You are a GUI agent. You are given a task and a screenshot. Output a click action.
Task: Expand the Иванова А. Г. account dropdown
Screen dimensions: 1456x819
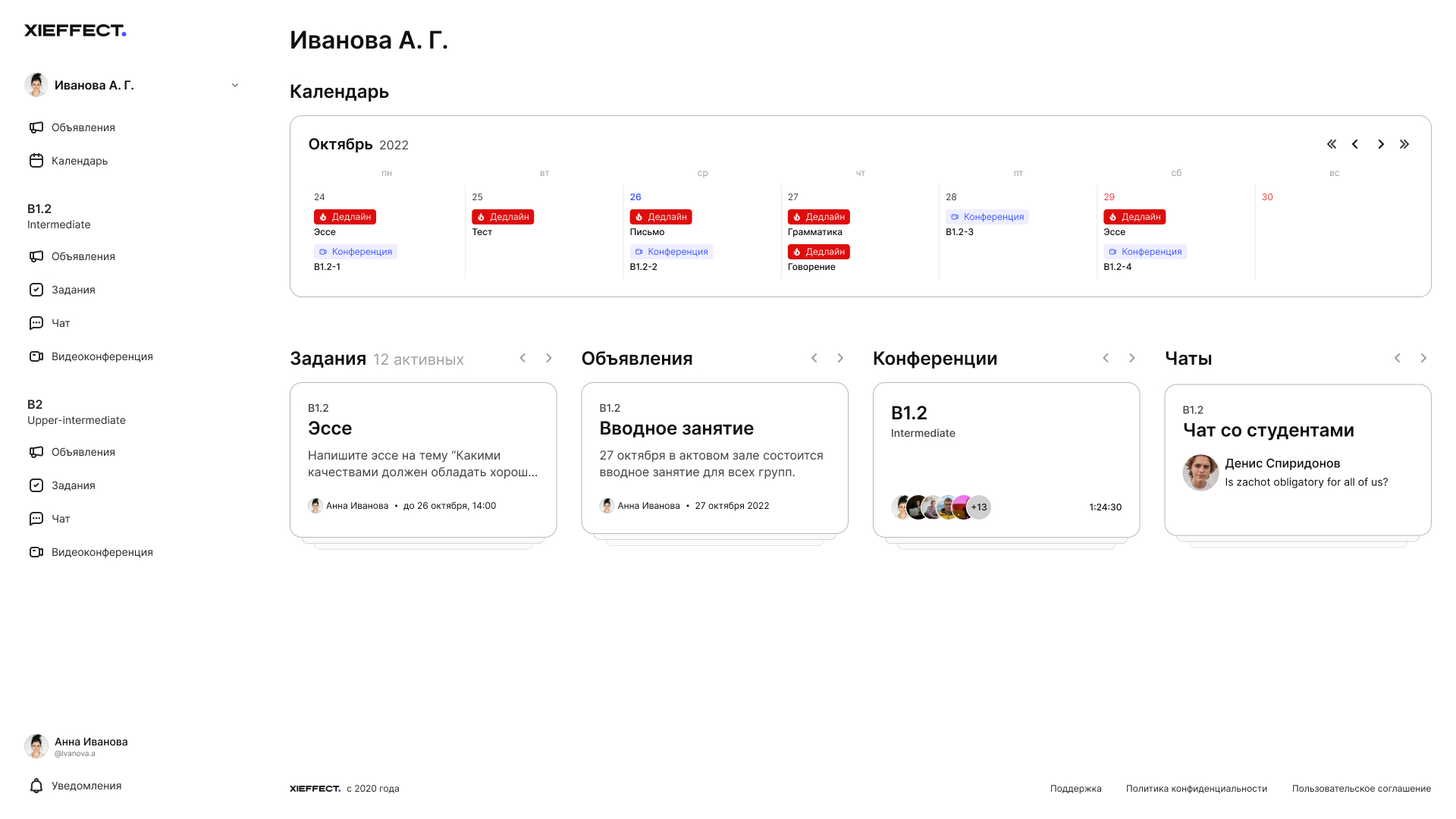pos(235,85)
